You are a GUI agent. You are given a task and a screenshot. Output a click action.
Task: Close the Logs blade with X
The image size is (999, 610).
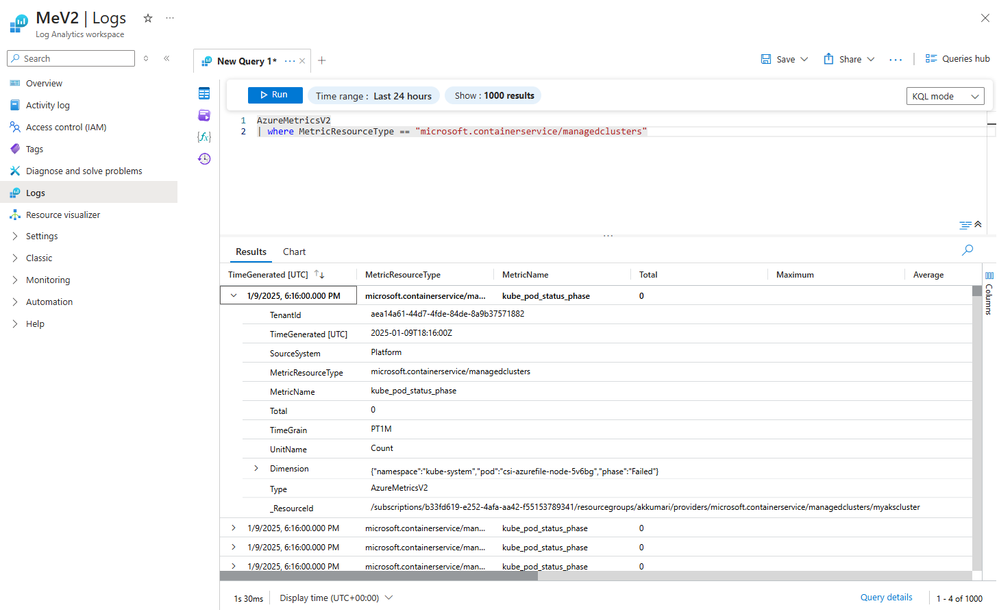point(985,18)
